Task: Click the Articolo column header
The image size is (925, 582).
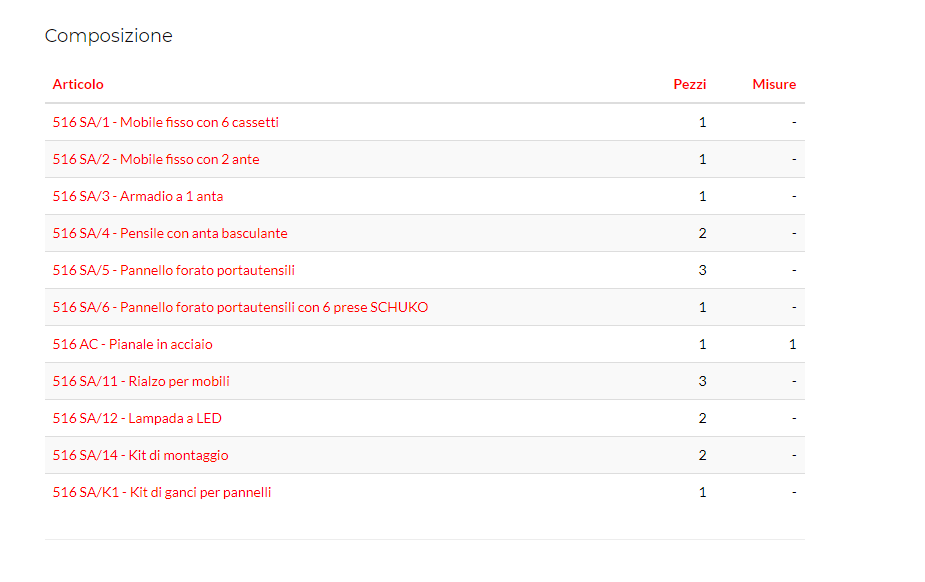Action: [78, 84]
